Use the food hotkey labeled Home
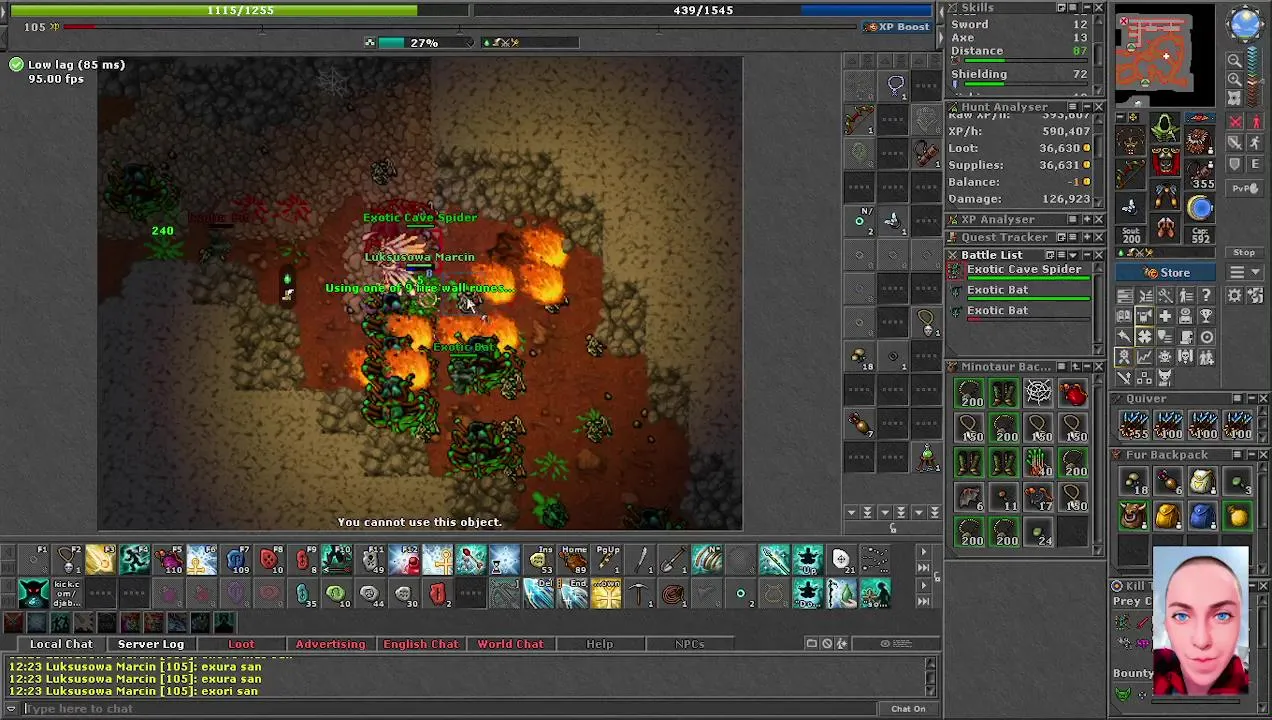Screen dimensions: 1272x720 pos(573,560)
